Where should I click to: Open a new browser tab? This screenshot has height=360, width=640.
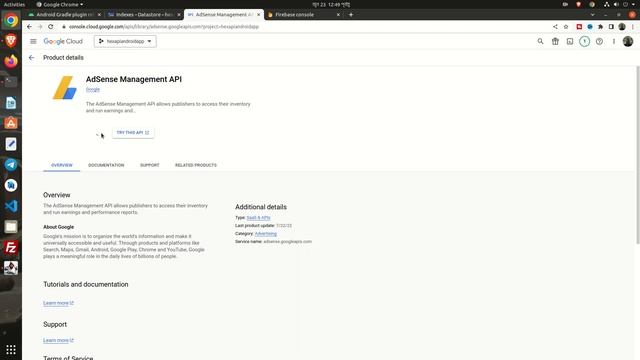tap(351, 15)
